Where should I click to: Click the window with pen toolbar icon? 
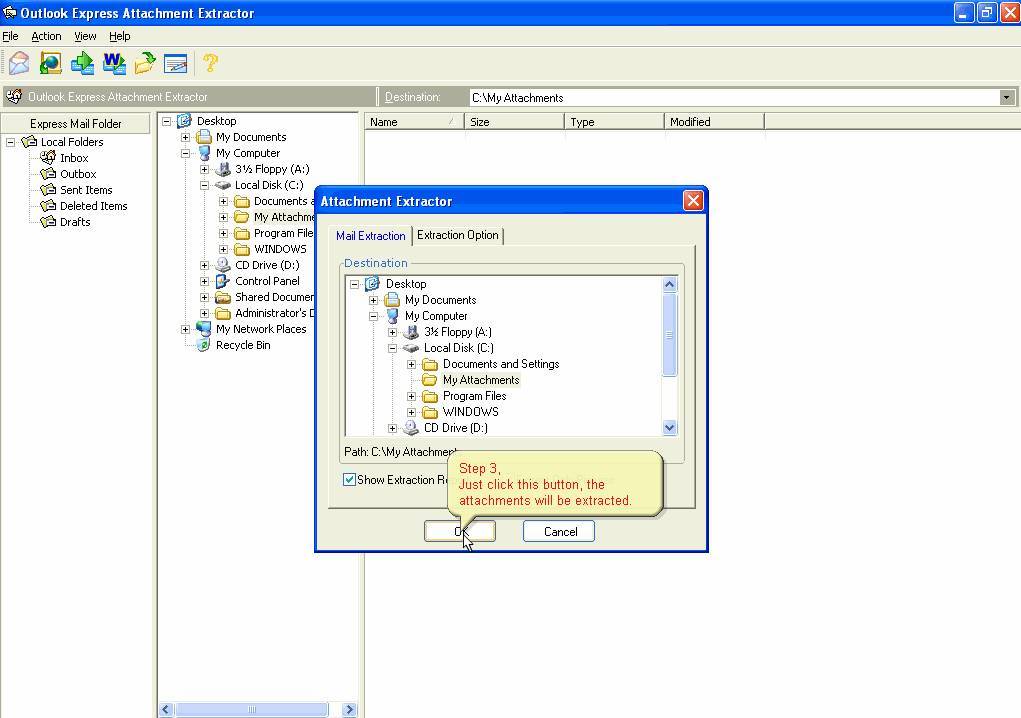(176, 63)
